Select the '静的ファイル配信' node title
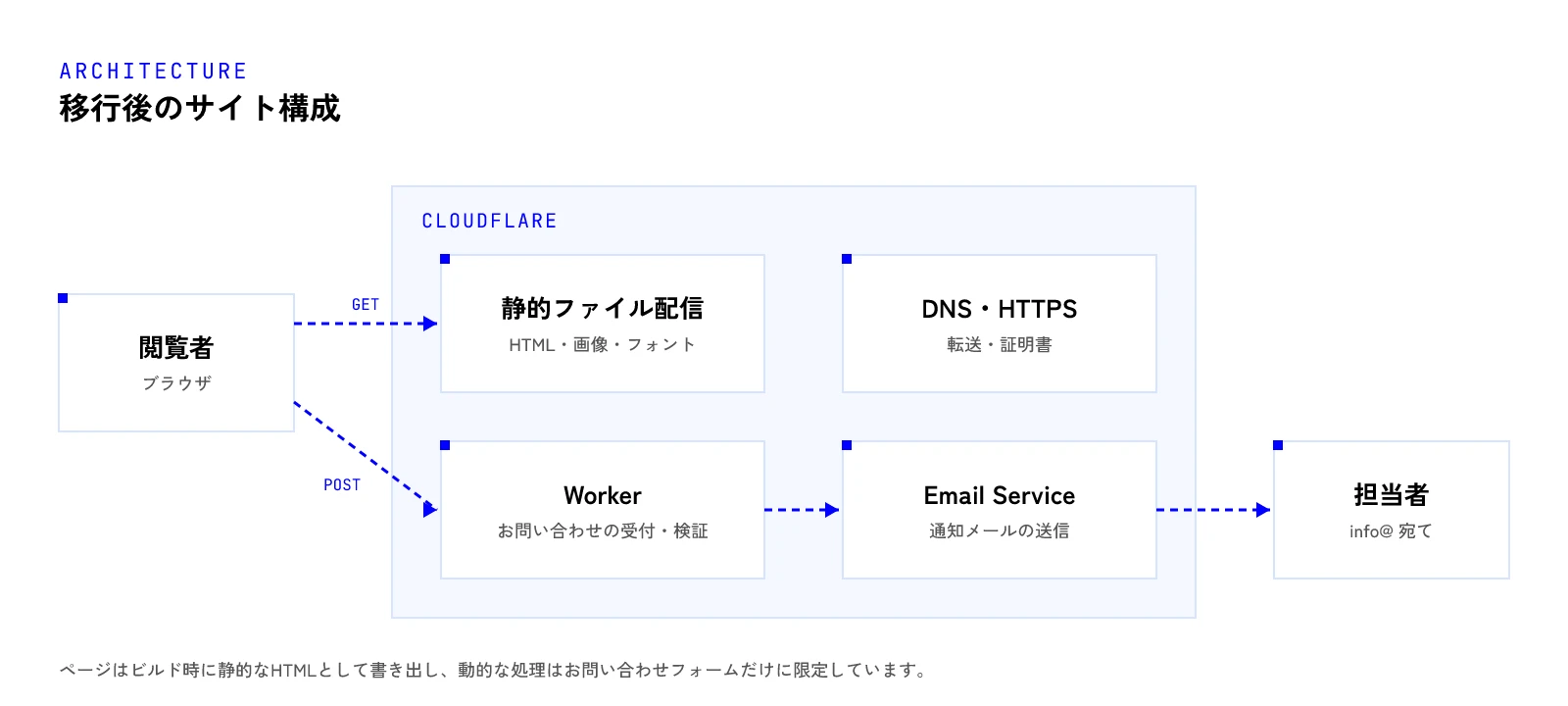This screenshot has height=706, width=1568. click(603, 309)
